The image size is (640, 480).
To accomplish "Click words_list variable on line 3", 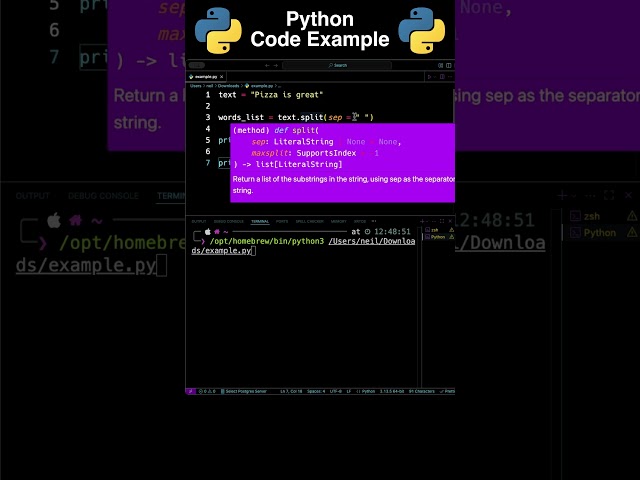I will (x=241, y=118).
